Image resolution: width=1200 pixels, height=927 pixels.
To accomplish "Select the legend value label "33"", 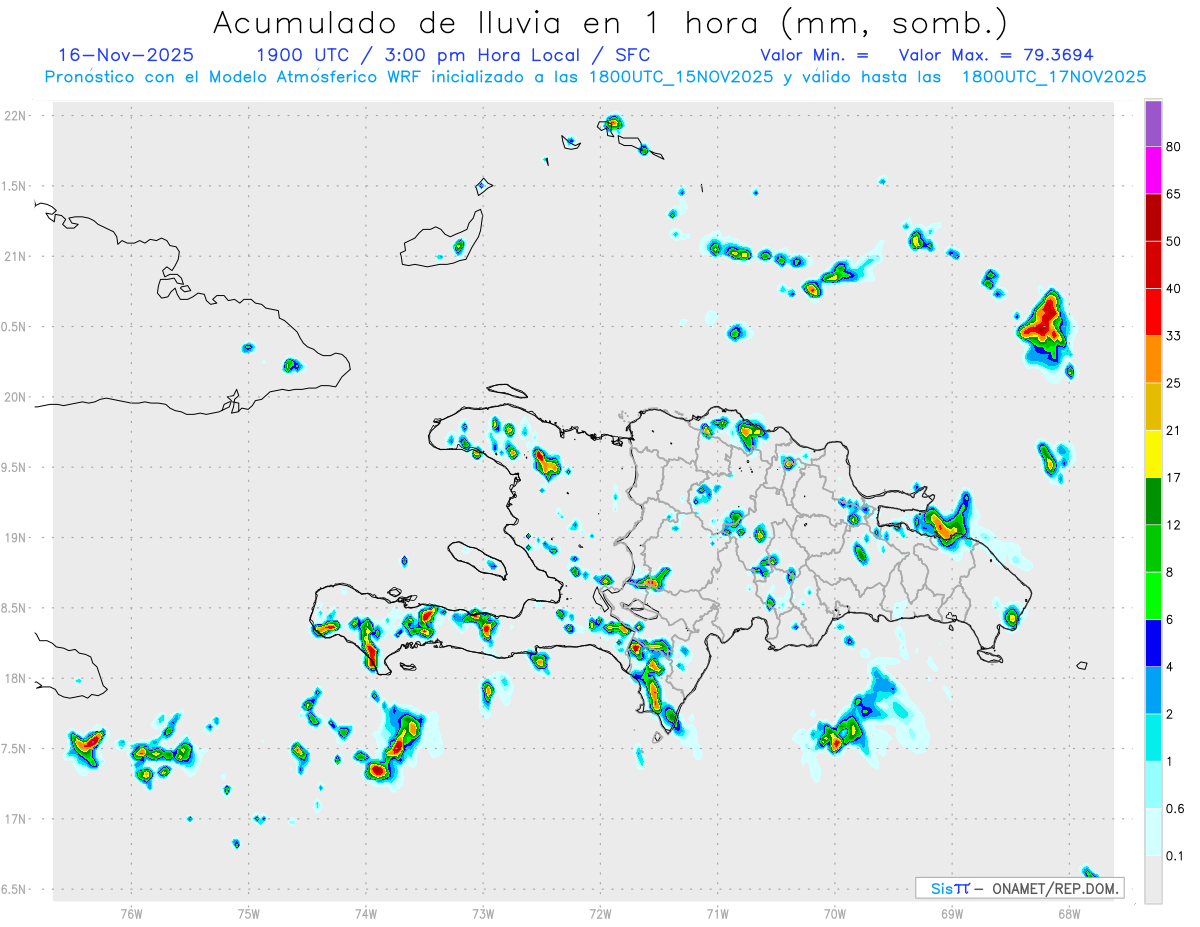I will 1174,336.
